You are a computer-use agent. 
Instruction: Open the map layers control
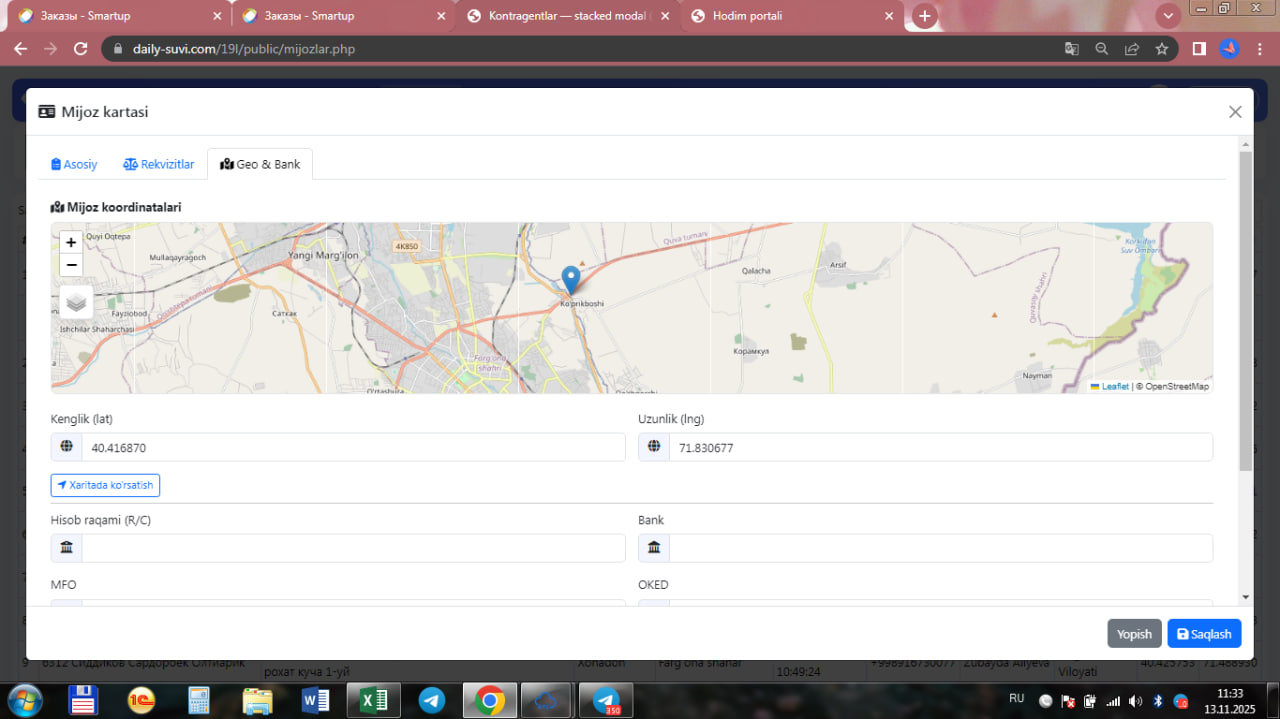[76, 302]
